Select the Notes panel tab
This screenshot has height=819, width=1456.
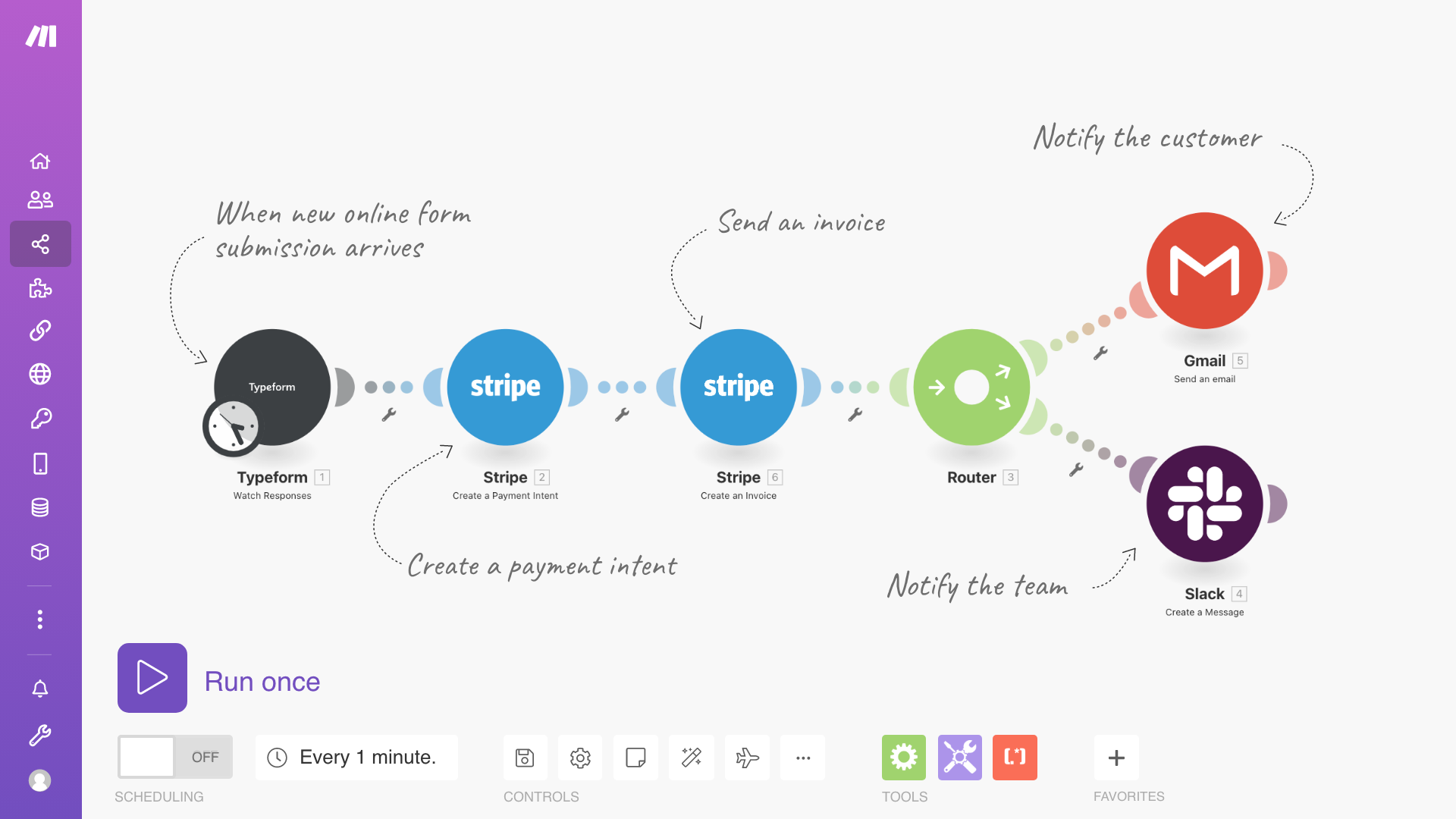pos(636,757)
